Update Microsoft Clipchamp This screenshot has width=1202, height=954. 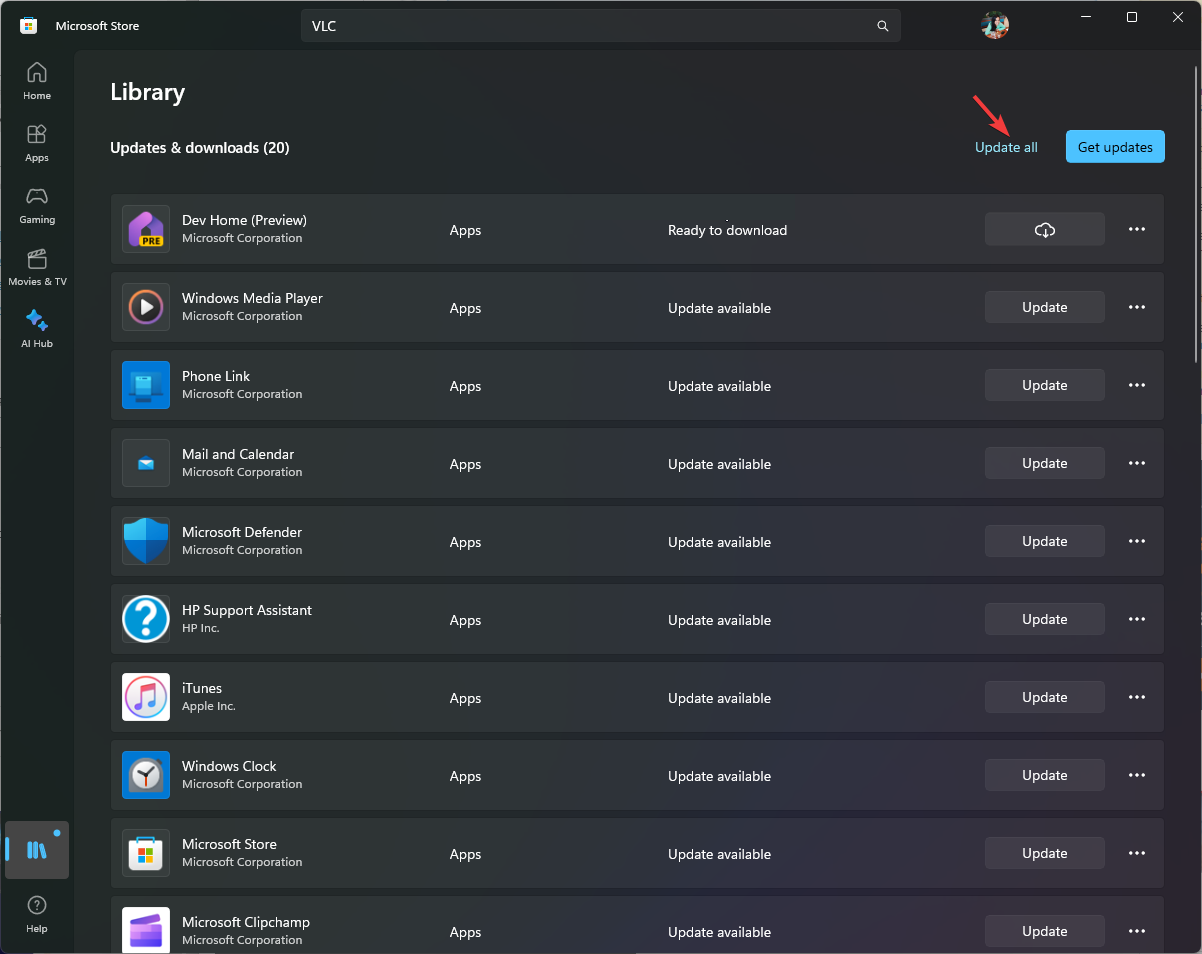(1045, 931)
